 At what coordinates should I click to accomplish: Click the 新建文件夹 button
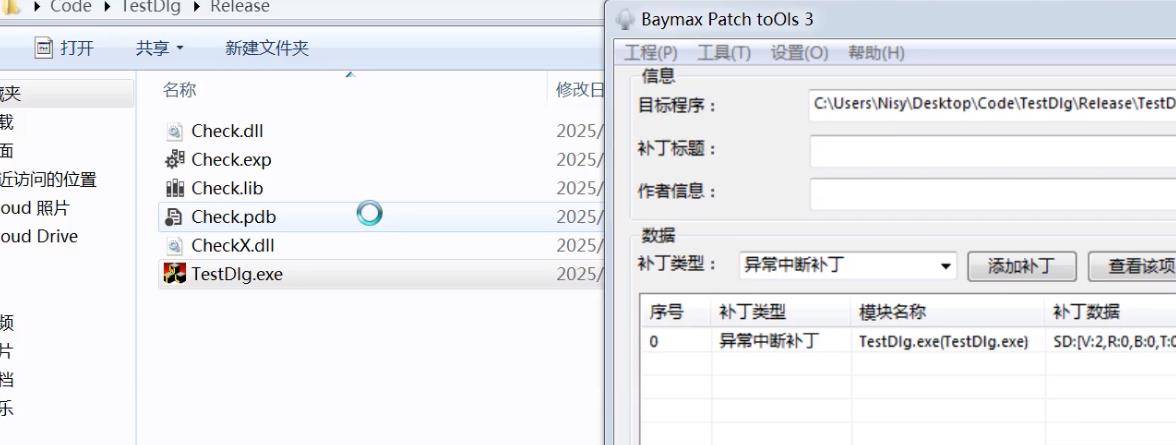point(267,49)
